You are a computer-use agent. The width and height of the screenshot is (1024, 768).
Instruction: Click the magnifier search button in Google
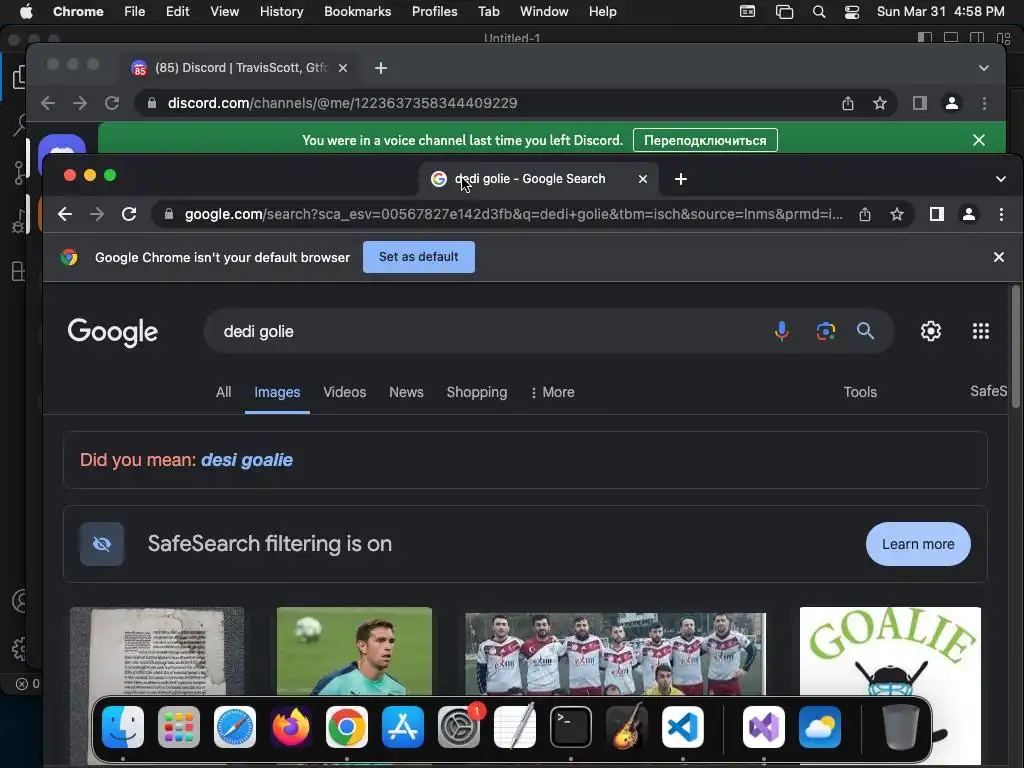tap(865, 331)
